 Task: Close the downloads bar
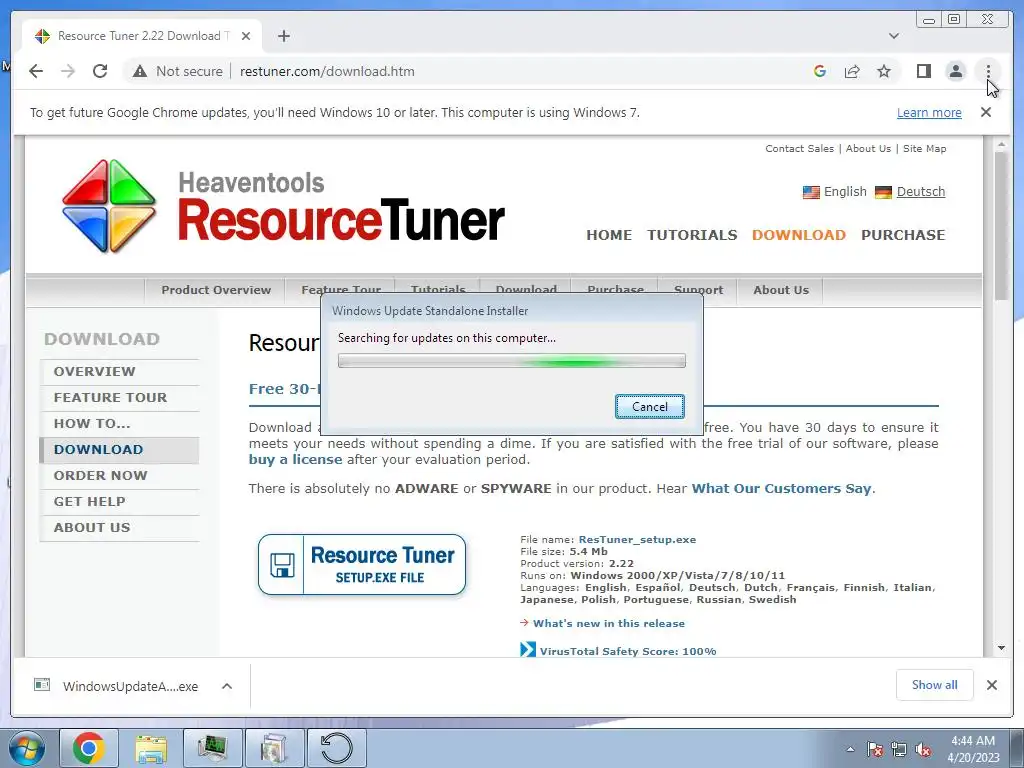click(992, 685)
